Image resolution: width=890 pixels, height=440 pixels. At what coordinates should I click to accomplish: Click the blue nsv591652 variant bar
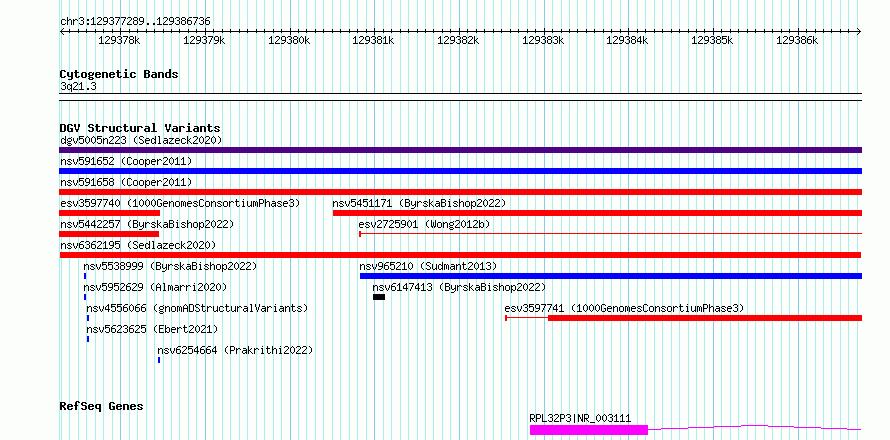click(x=460, y=171)
